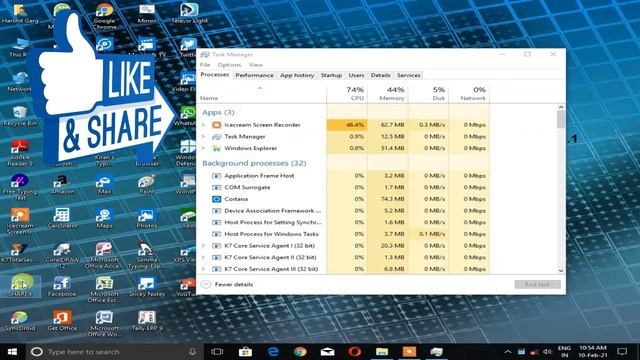This screenshot has width=640, height=360.
Task: Open the Action Center notifications icon
Action: click(x=622, y=351)
